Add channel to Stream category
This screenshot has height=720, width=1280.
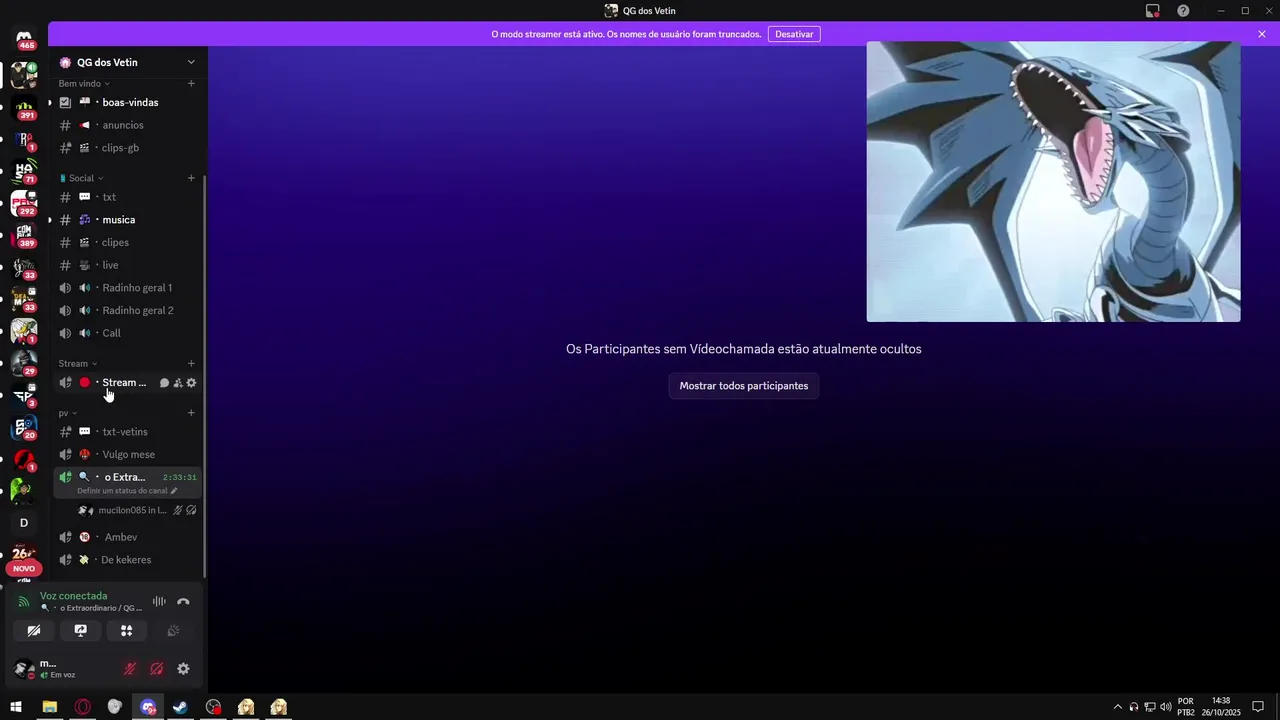191,363
